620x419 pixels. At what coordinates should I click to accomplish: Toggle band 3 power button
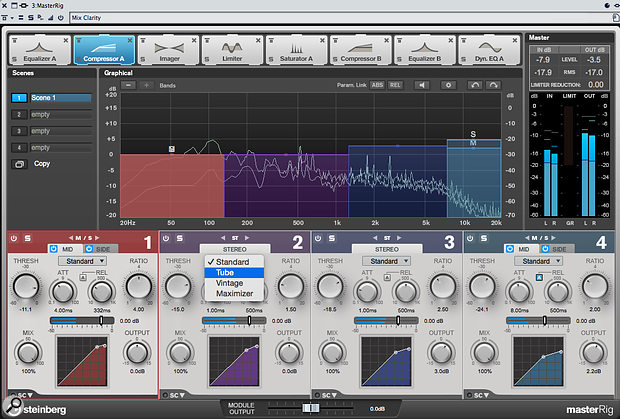pos(318,238)
